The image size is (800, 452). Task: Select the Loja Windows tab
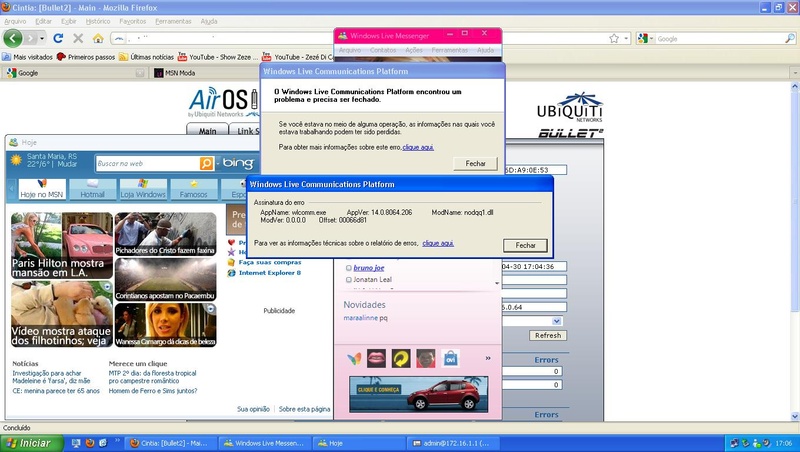tap(143, 189)
